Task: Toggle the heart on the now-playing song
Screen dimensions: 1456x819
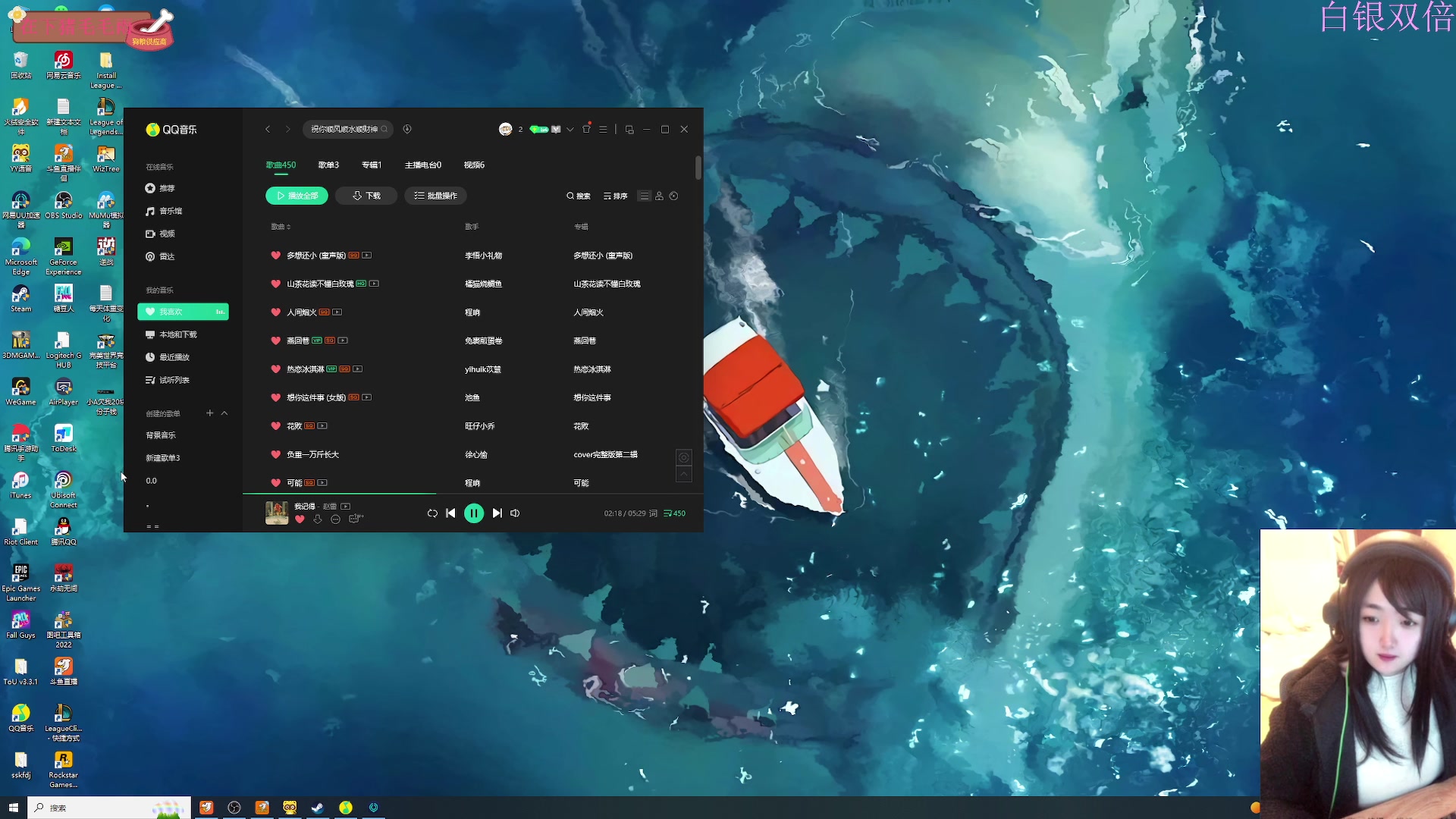Action: click(x=300, y=519)
